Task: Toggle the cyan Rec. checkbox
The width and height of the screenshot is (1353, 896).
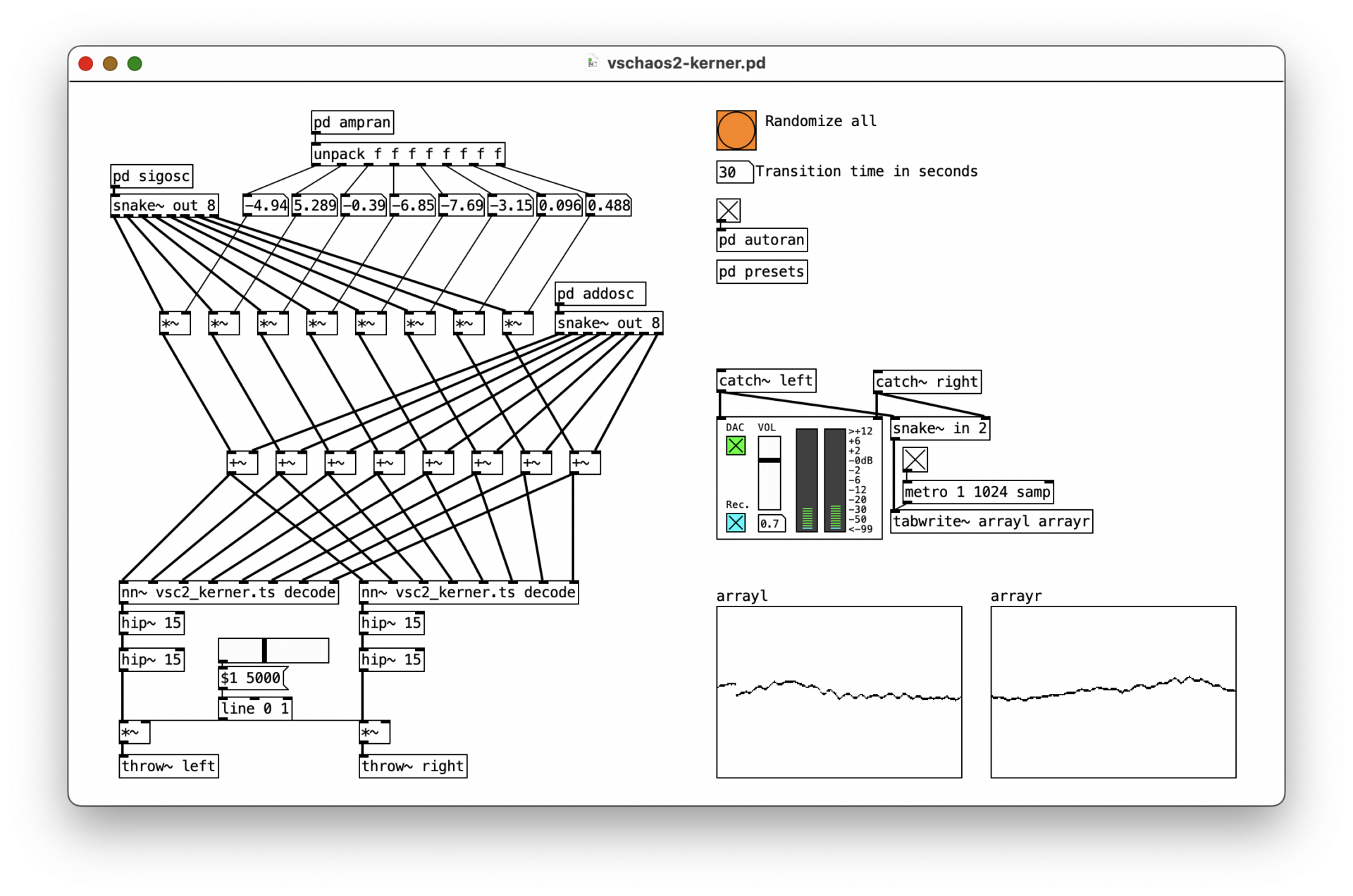Action: tap(735, 523)
